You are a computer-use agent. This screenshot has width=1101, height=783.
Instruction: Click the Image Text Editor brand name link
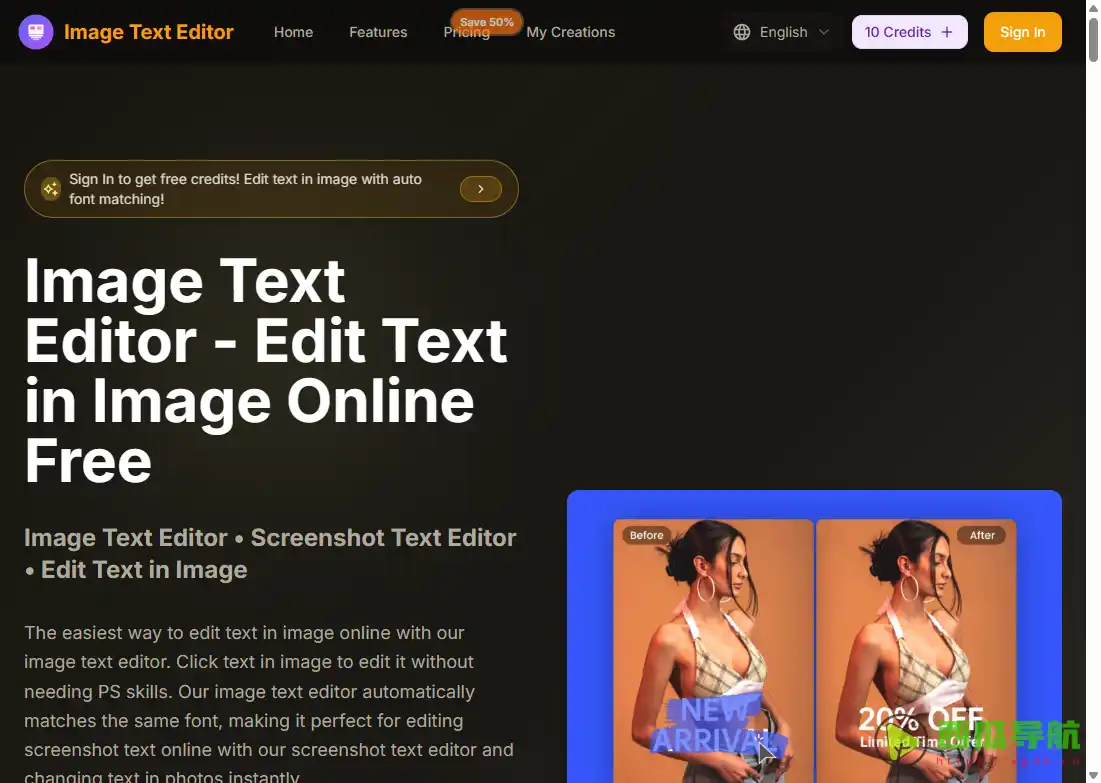point(148,32)
